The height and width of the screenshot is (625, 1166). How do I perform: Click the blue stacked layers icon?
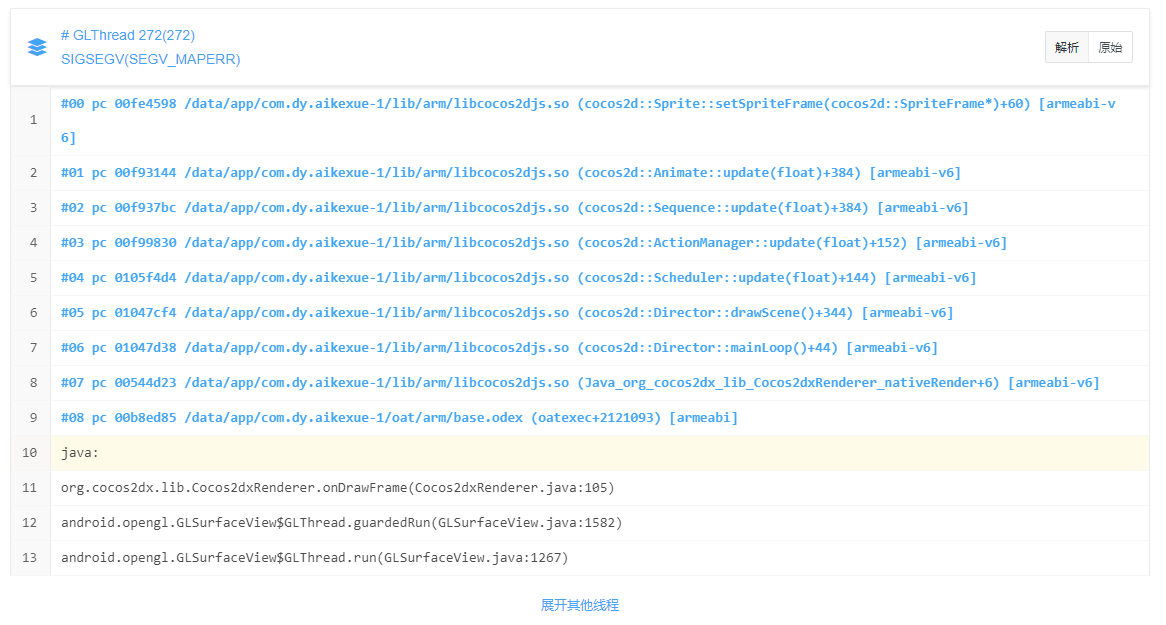pos(37,47)
